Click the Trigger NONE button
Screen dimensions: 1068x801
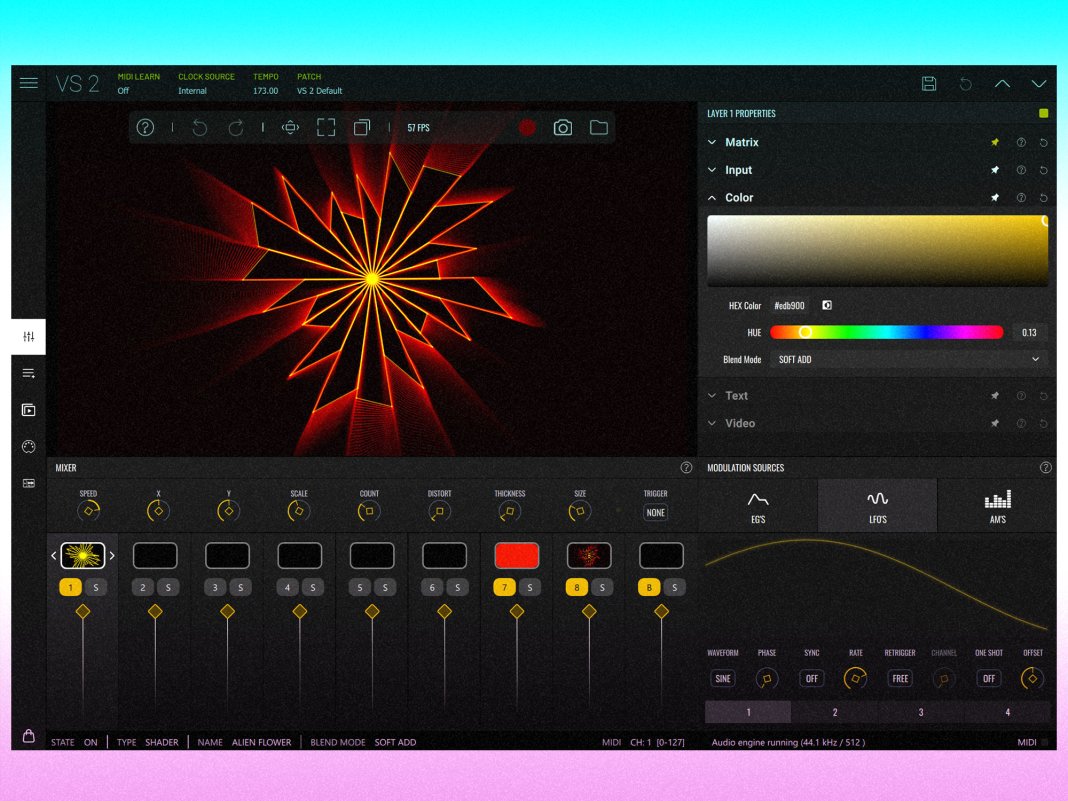click(655, 512)
